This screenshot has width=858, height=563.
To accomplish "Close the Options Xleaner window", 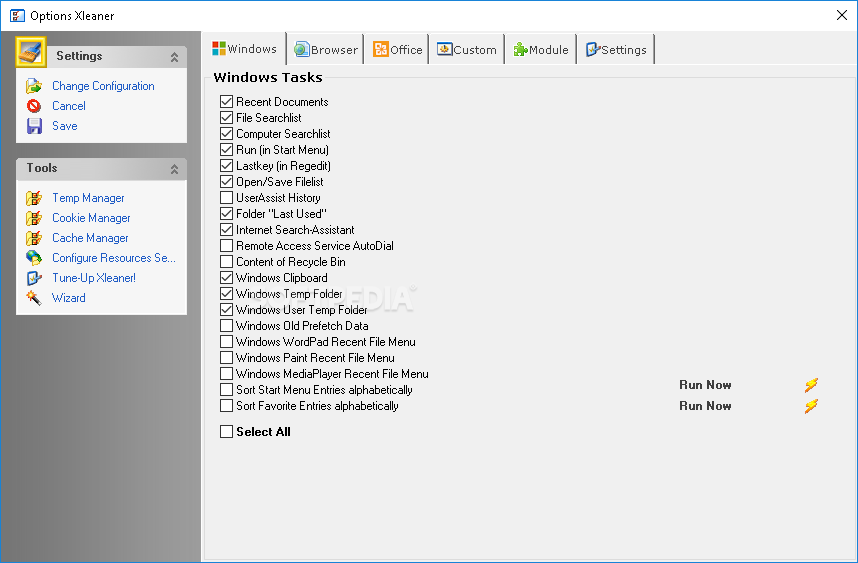I will pyautogui.click(x=842, y=15).
